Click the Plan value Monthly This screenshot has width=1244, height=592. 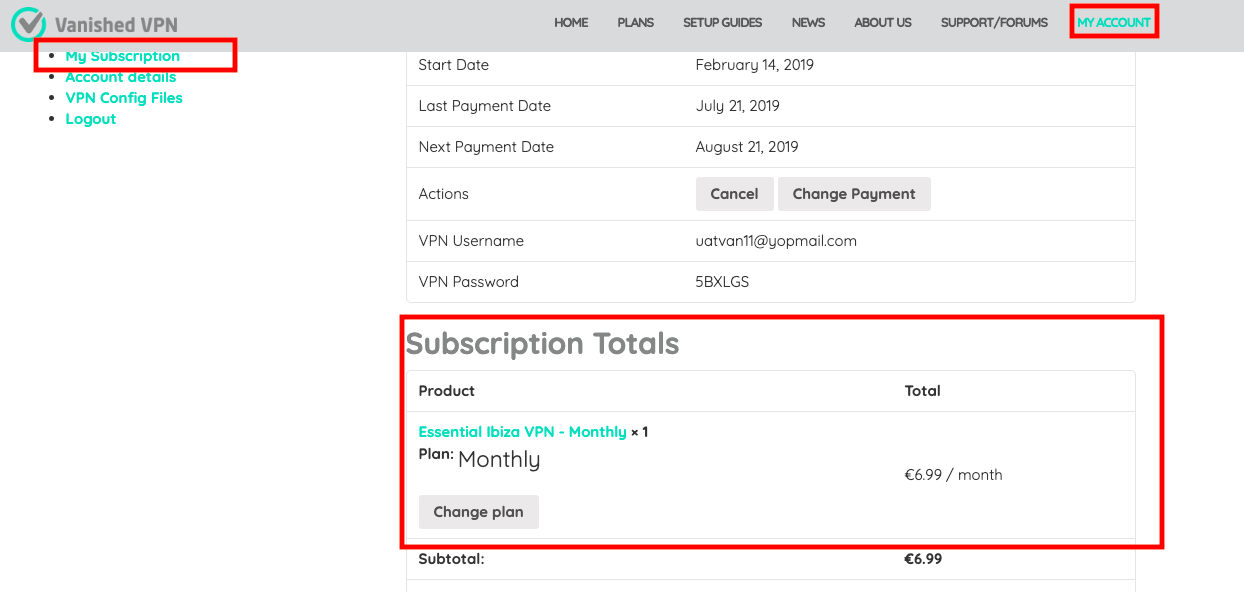(499, 460)
